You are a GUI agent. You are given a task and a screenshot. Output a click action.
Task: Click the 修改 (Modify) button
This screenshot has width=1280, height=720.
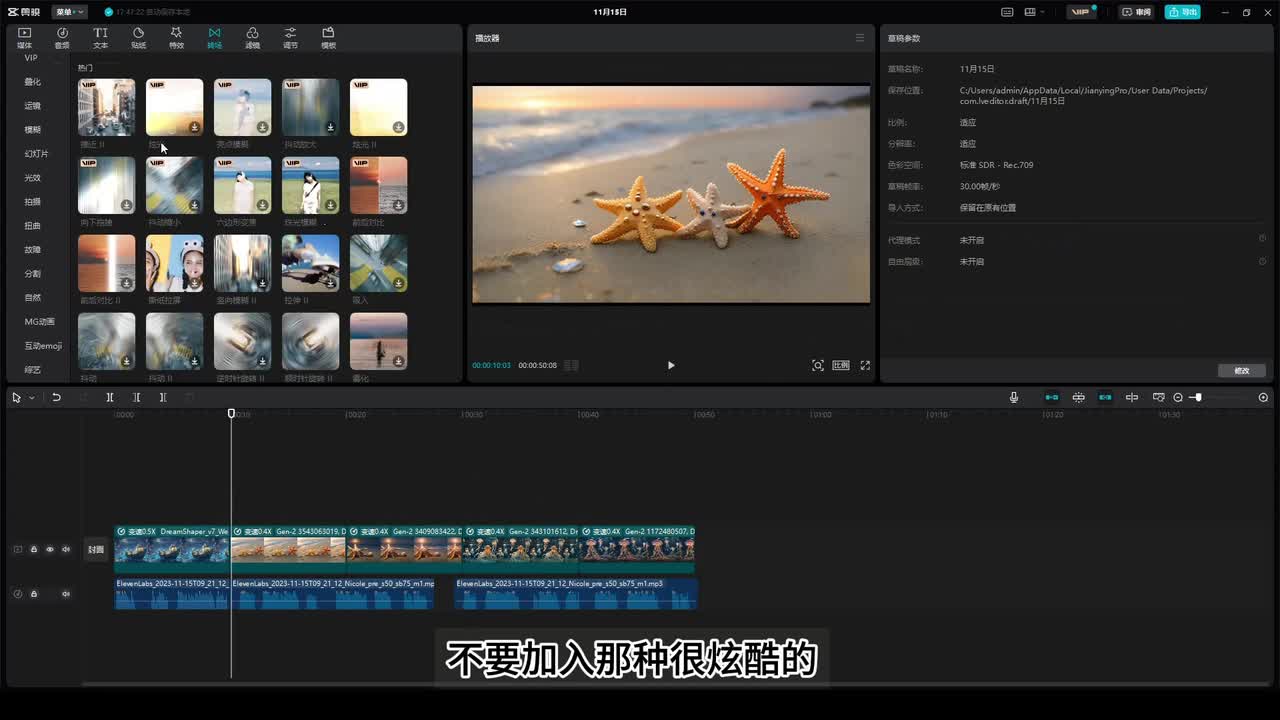coord(1242,370)
